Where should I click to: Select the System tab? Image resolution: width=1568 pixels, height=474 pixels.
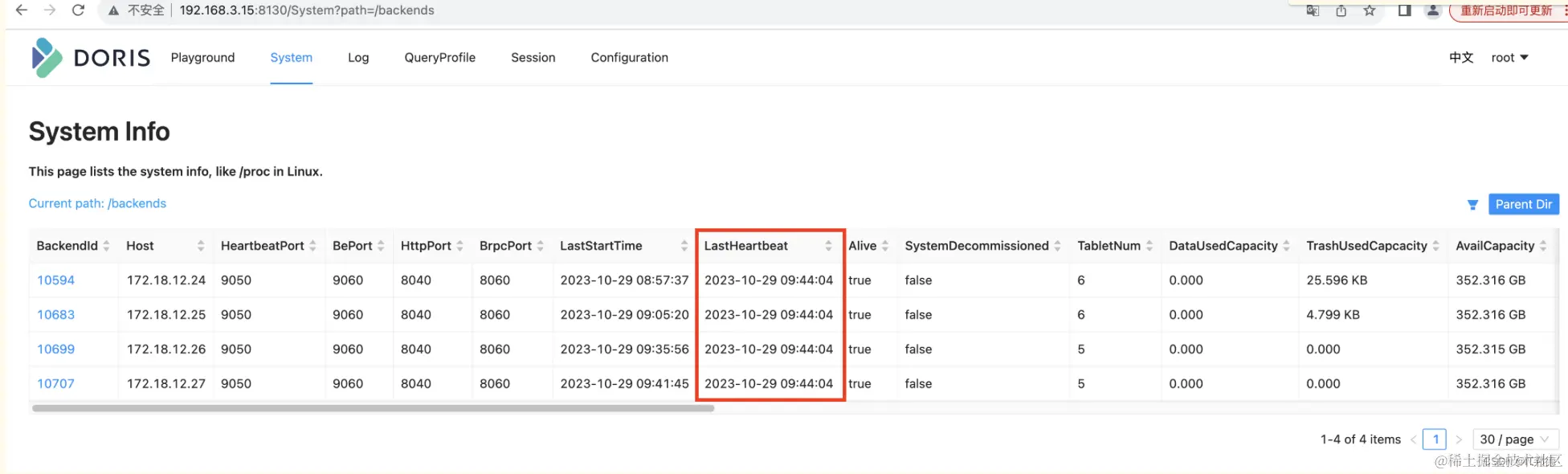point(291,58)
